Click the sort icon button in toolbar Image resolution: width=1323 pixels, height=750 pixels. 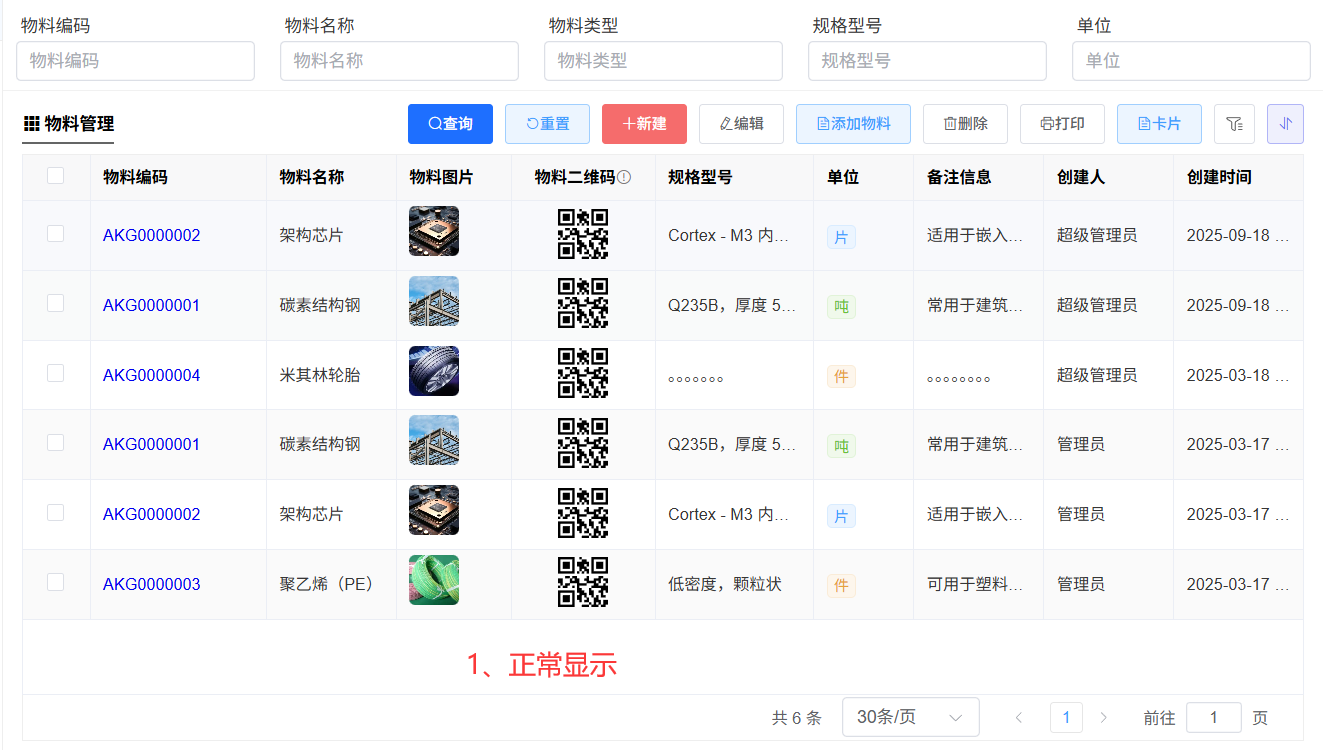pos(1285,124)
